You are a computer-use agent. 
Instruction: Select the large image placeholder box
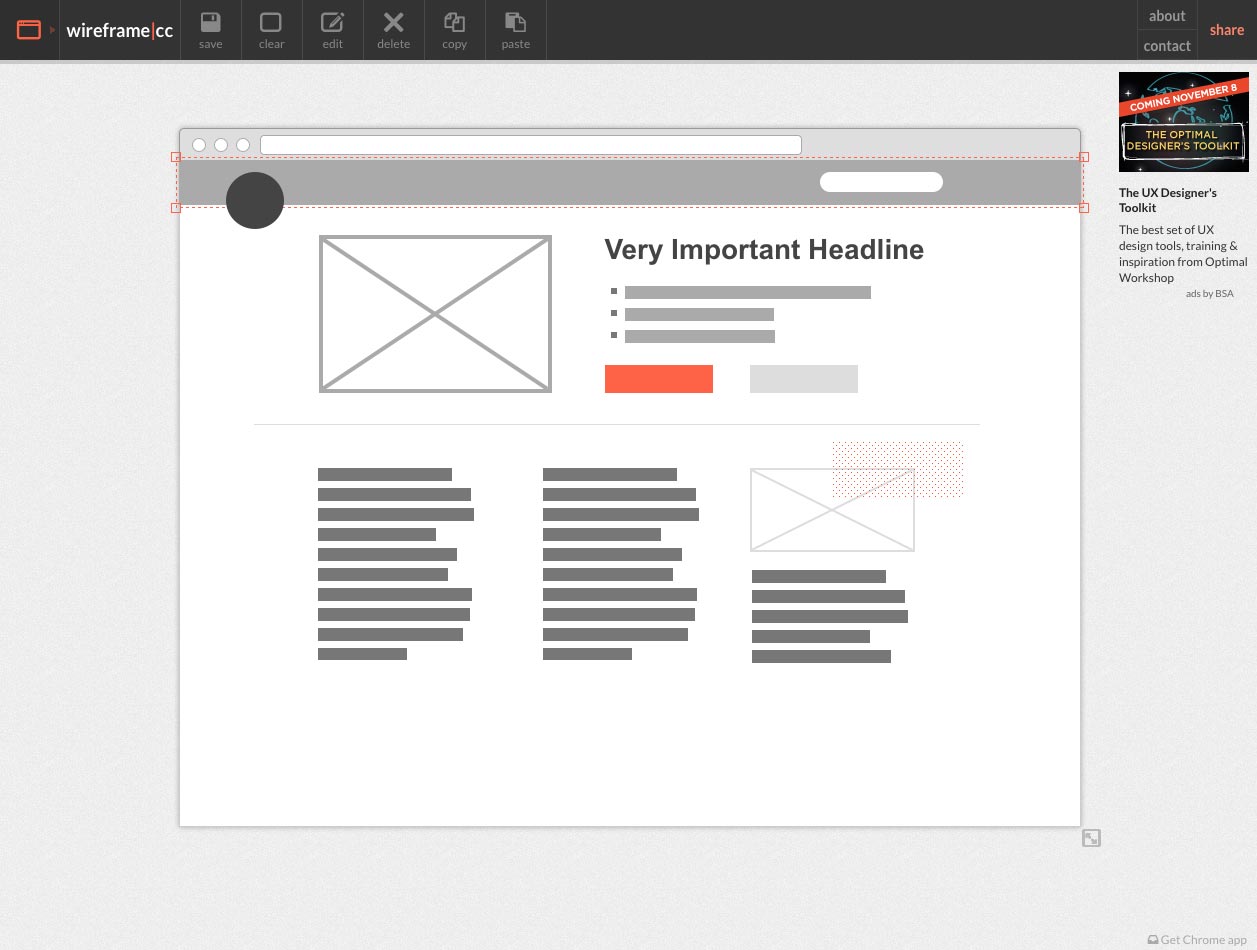435,314
